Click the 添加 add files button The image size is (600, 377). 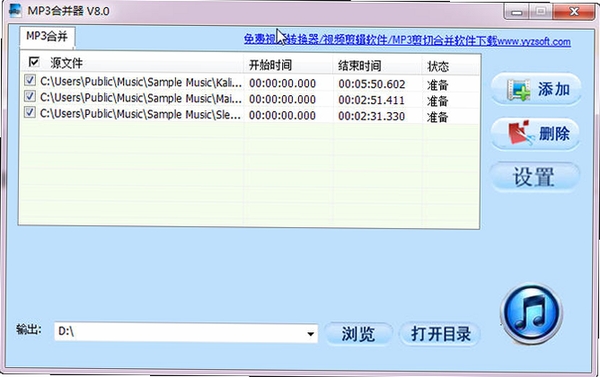(536, 89)
